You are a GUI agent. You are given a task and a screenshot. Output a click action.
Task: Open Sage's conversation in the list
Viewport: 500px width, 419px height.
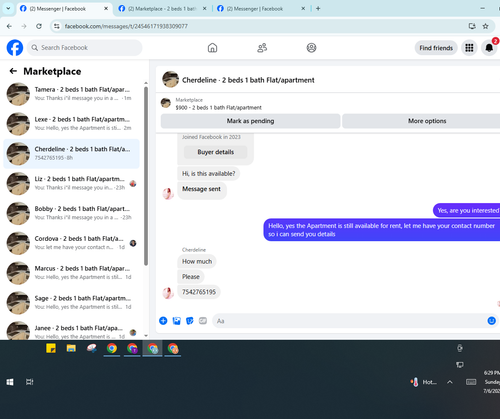71,303
